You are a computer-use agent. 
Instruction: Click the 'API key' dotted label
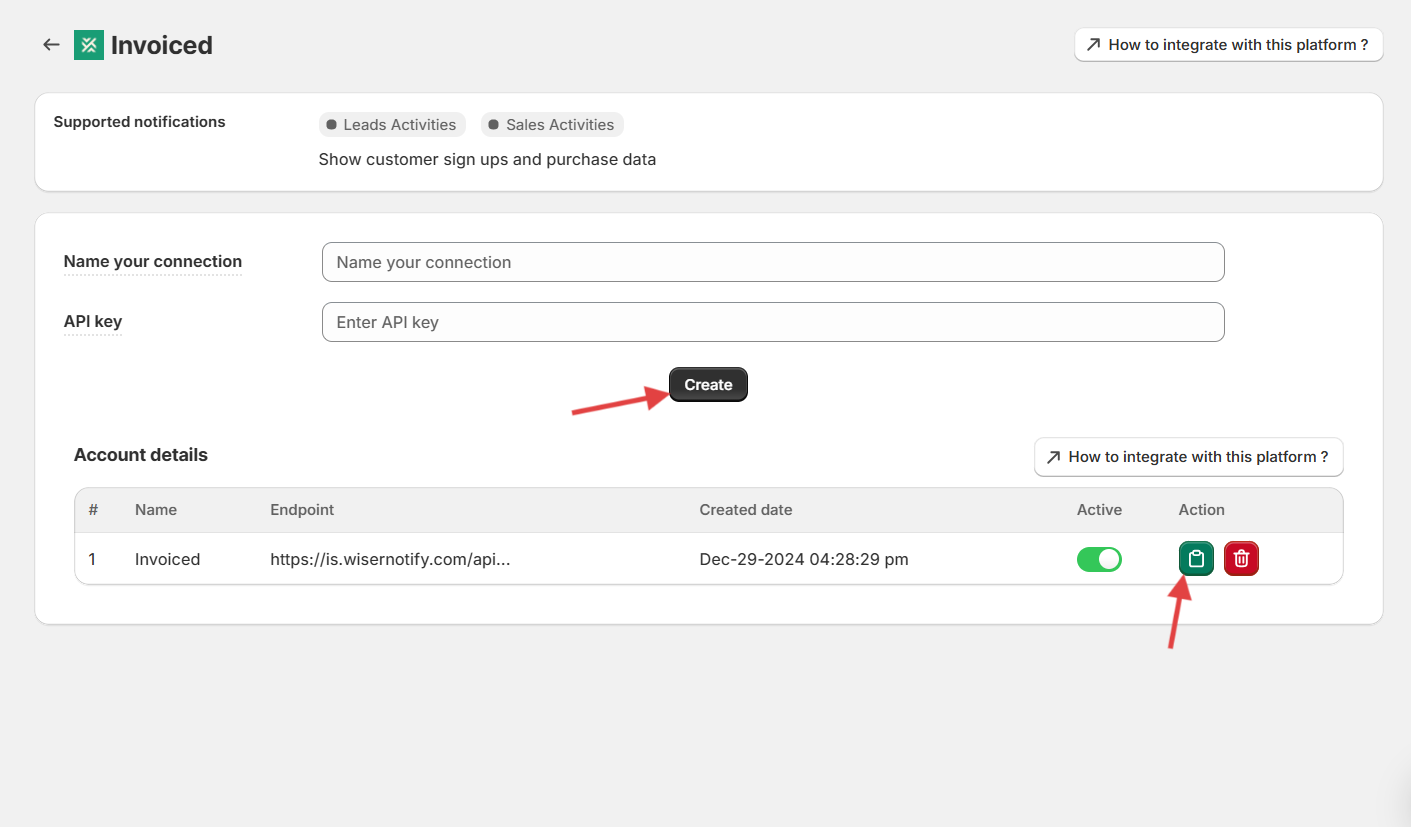tap(93, 322)
